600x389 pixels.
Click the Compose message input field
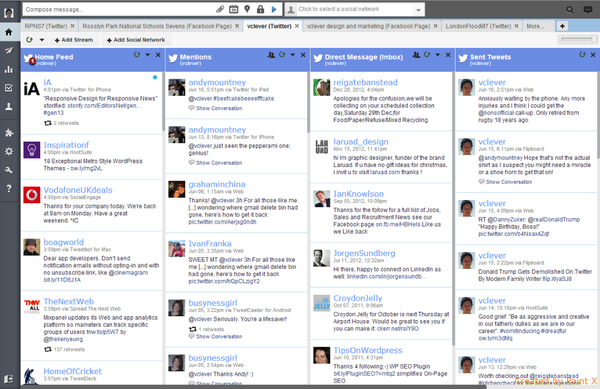[119, 9]
